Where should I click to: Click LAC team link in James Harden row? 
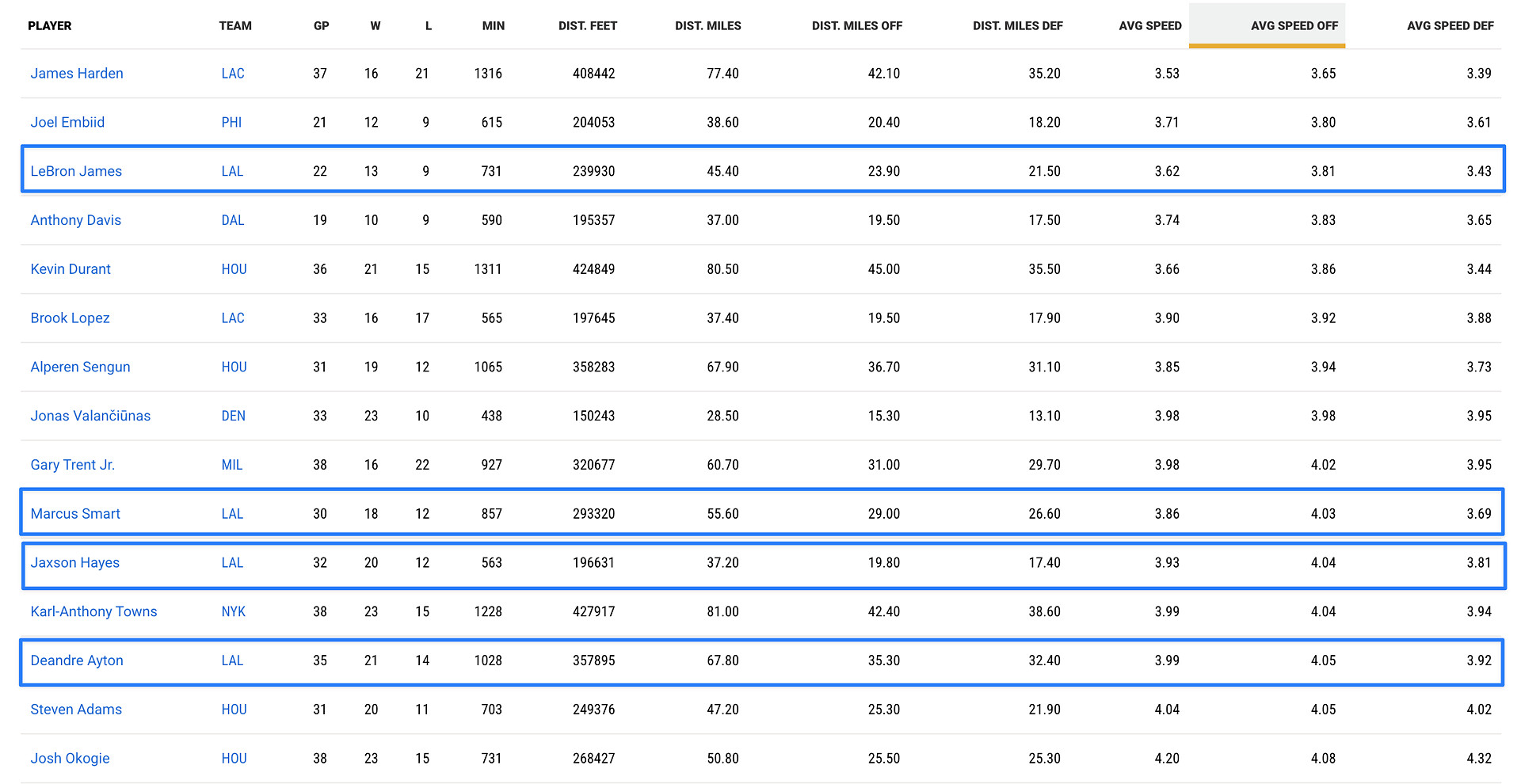(x=233, y=74)
